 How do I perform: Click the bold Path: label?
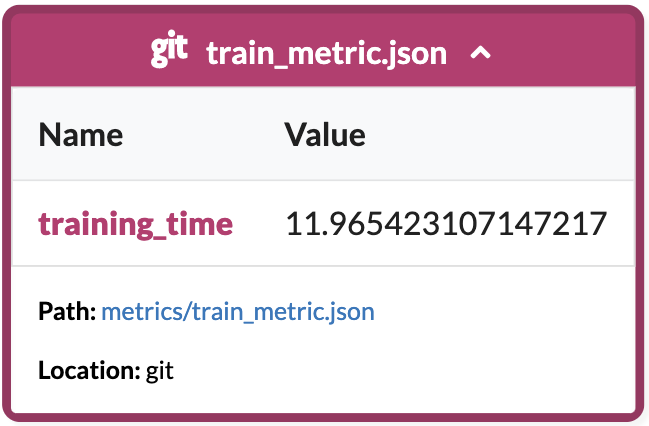[67, 312]
